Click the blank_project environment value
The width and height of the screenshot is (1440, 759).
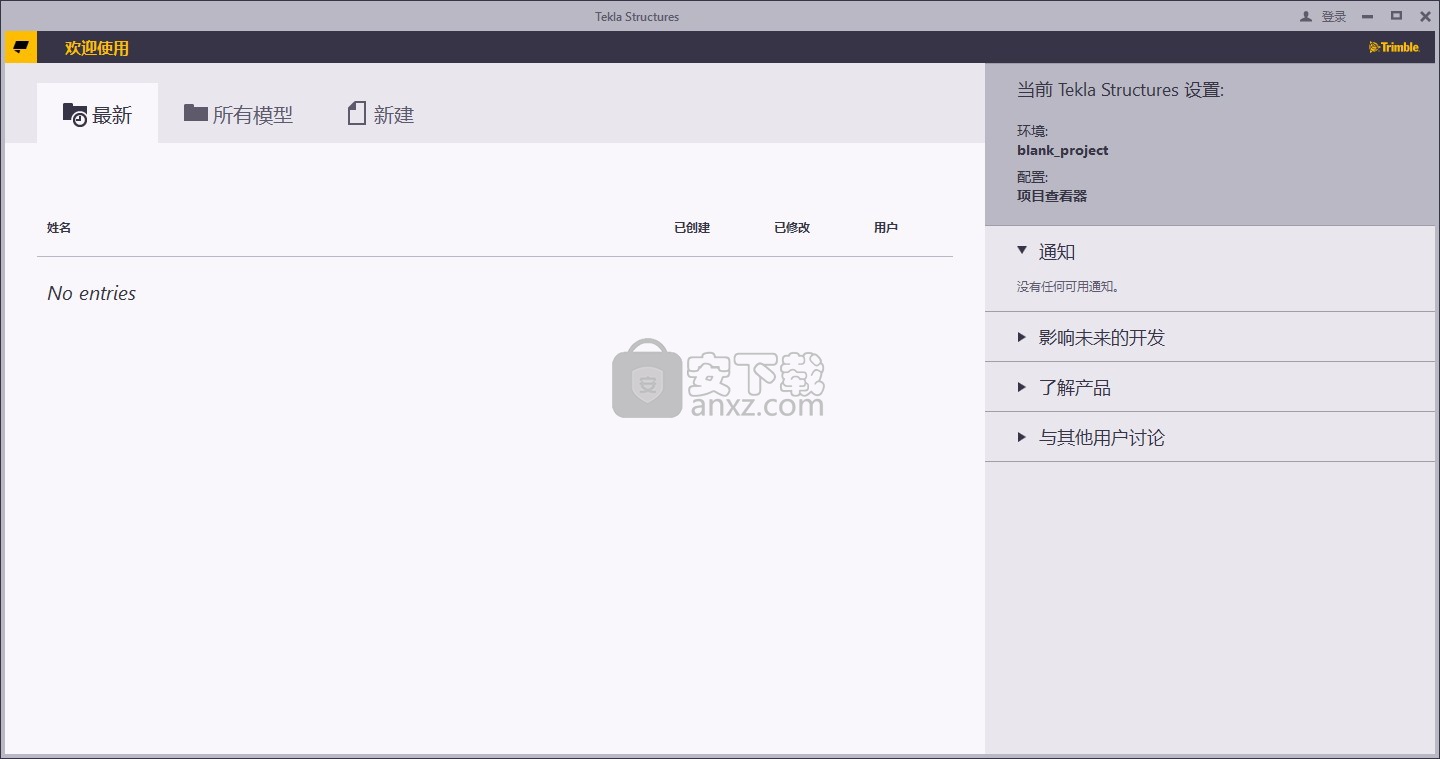(x=1063, y=151)
